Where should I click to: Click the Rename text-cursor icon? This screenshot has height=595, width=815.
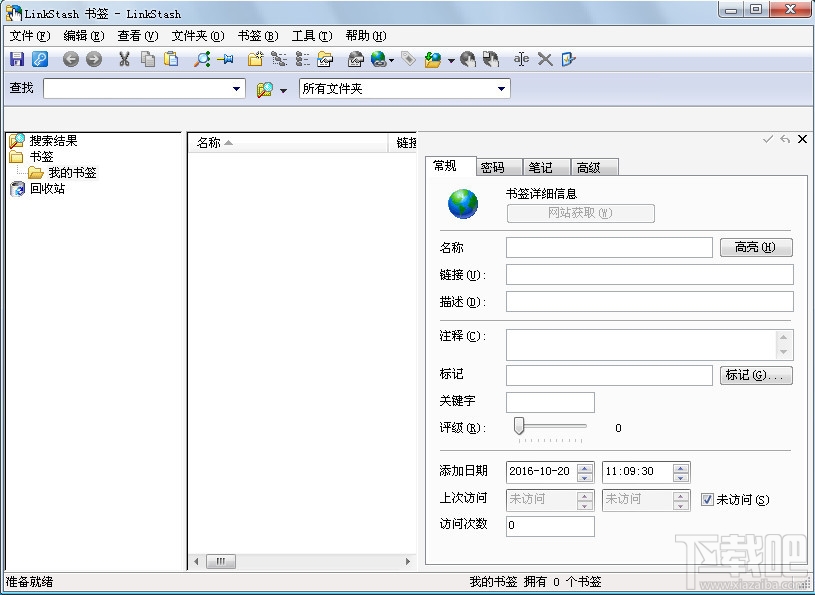point(521,59)
